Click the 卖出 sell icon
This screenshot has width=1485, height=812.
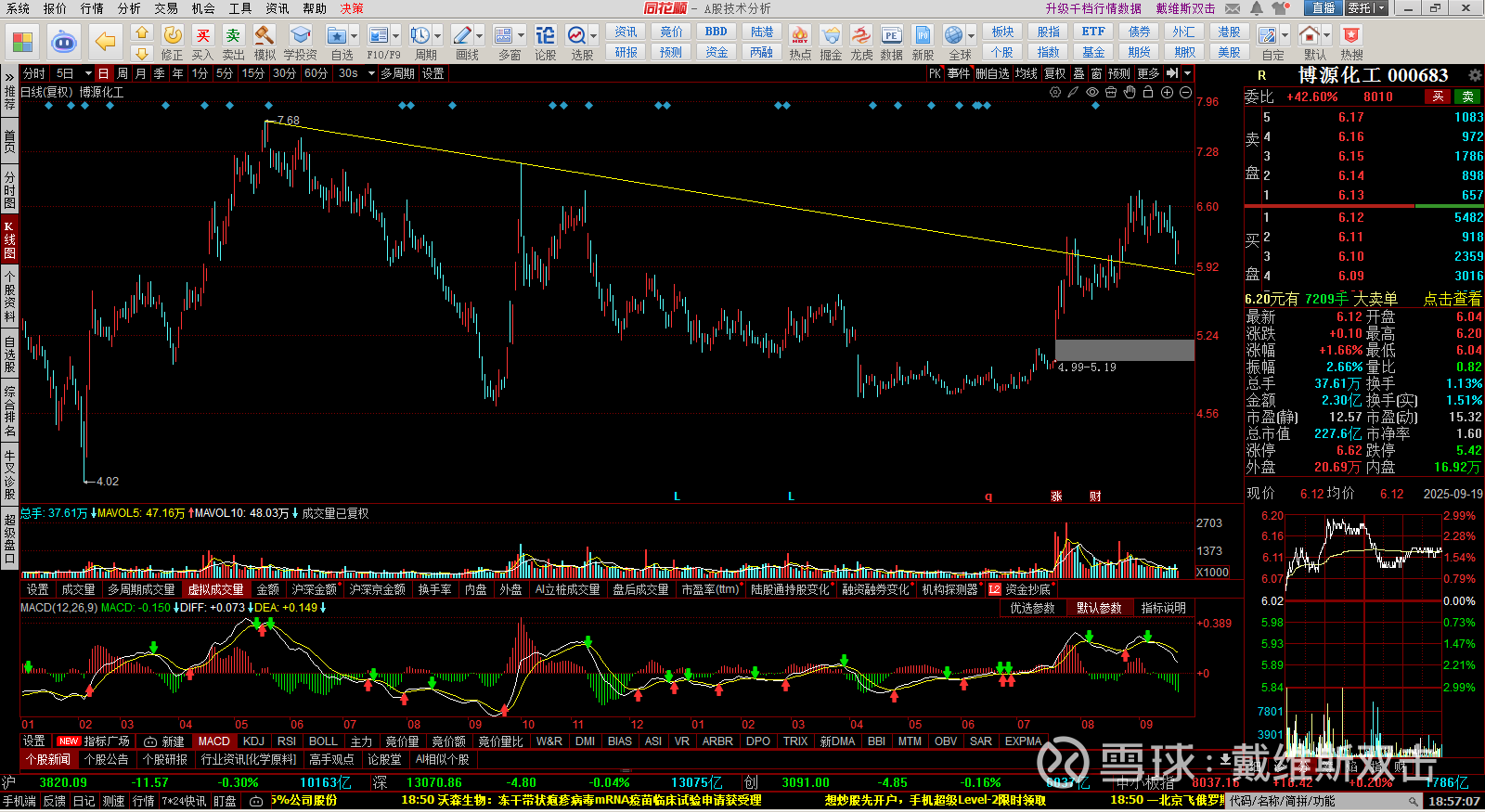pos(233,35)
